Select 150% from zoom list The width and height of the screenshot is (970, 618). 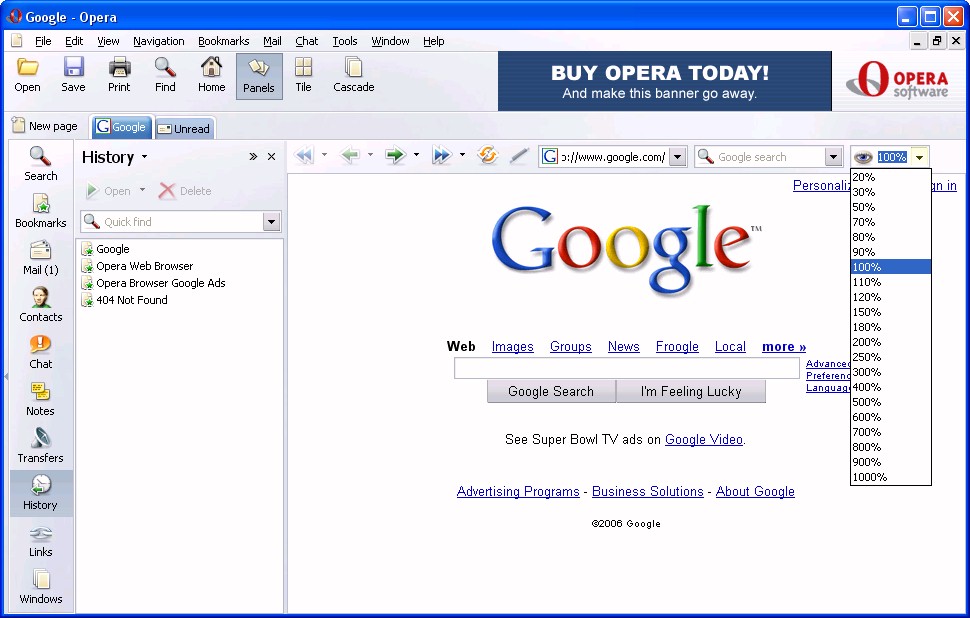[x=867, y=312]
